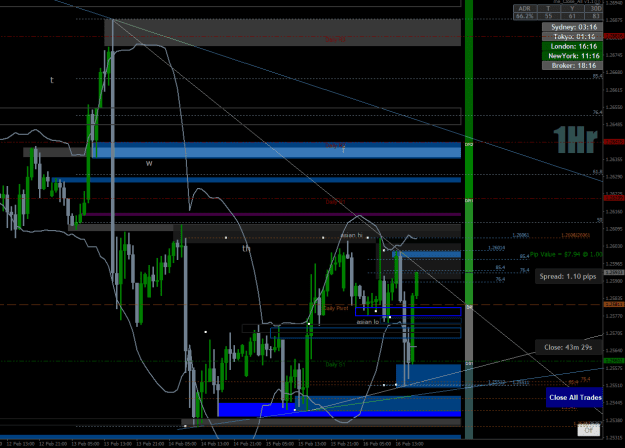Select the 66.2% ADR value cell

point(525,16)
